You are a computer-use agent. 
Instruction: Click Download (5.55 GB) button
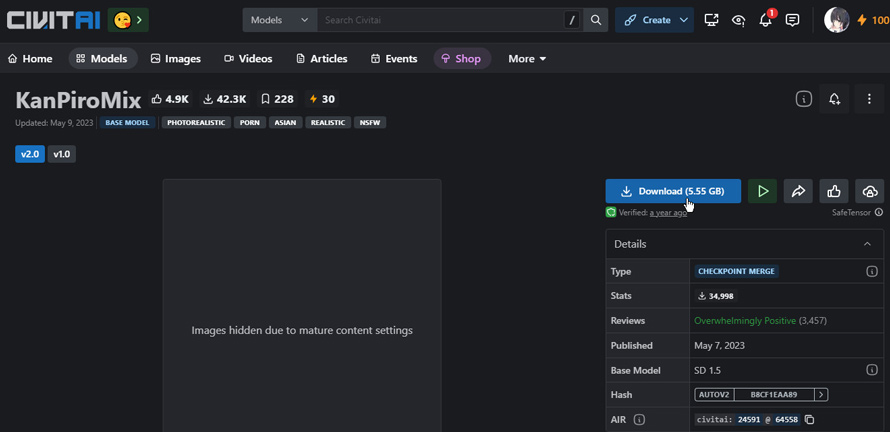(x=673, y=191)
